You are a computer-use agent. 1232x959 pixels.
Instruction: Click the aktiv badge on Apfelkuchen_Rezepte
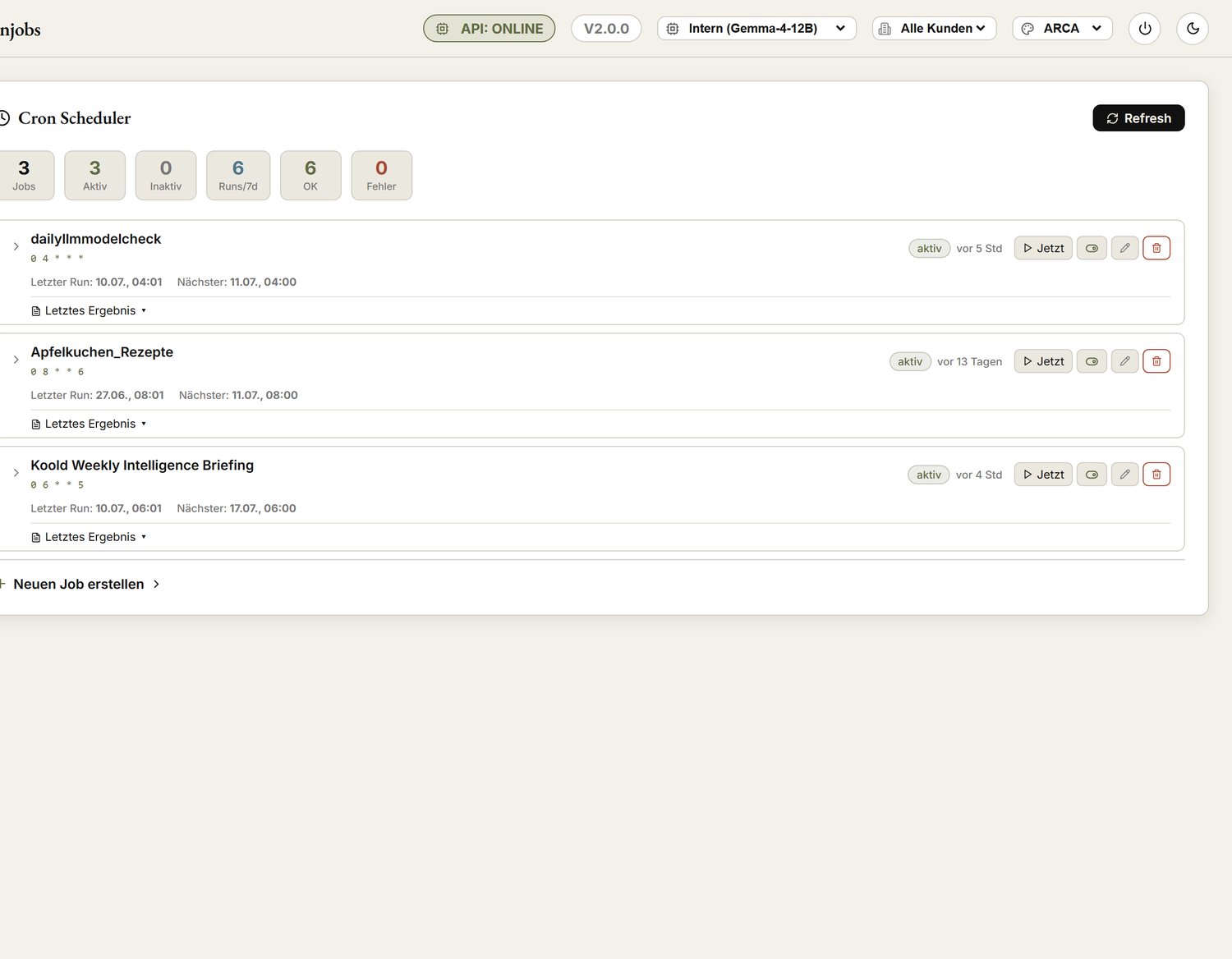tap(910, 361)
